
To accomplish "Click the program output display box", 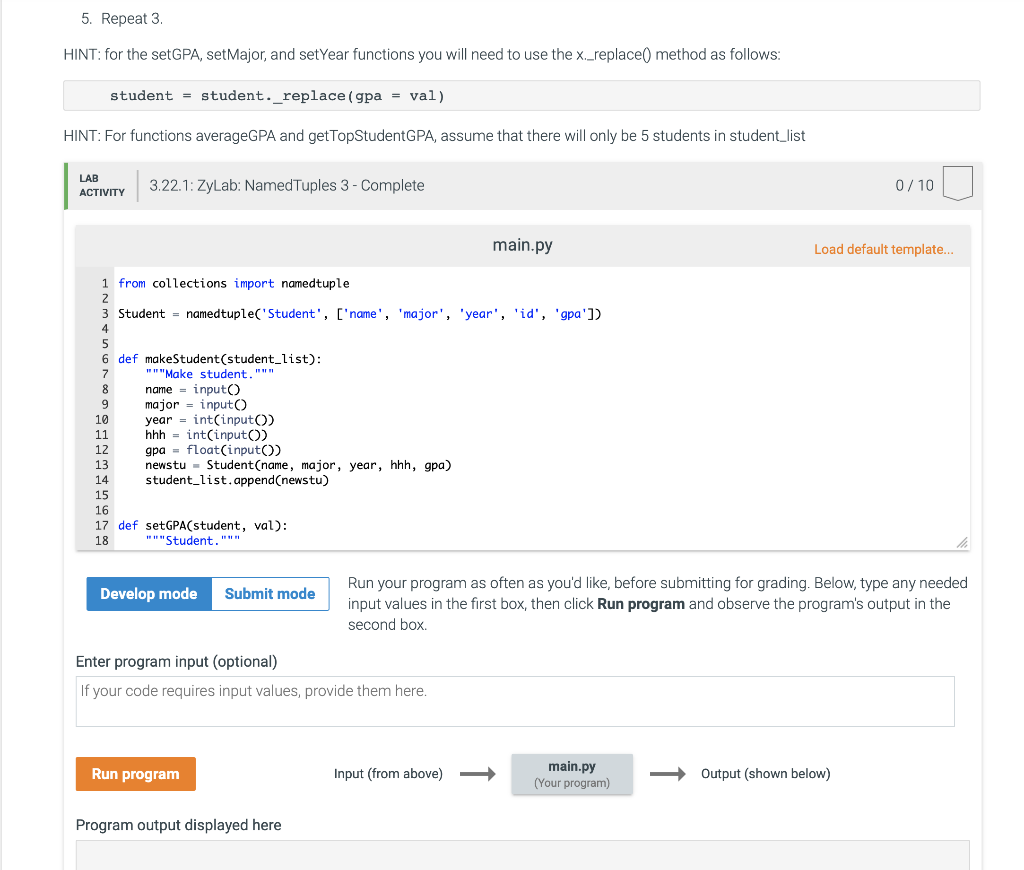I will 522,858.
